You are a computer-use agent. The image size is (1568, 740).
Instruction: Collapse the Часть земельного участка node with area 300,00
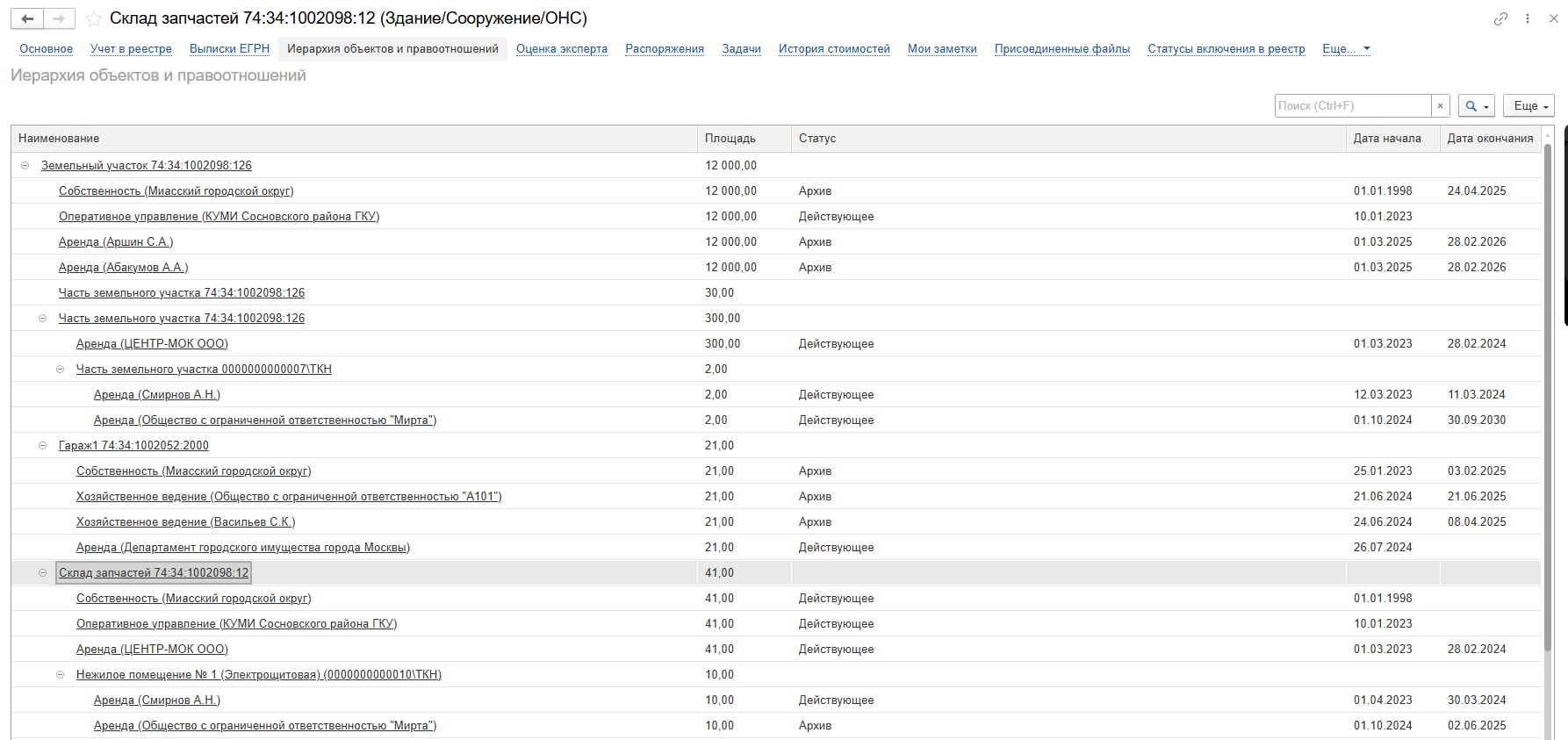pyautogui.click(x=42, y=318)
